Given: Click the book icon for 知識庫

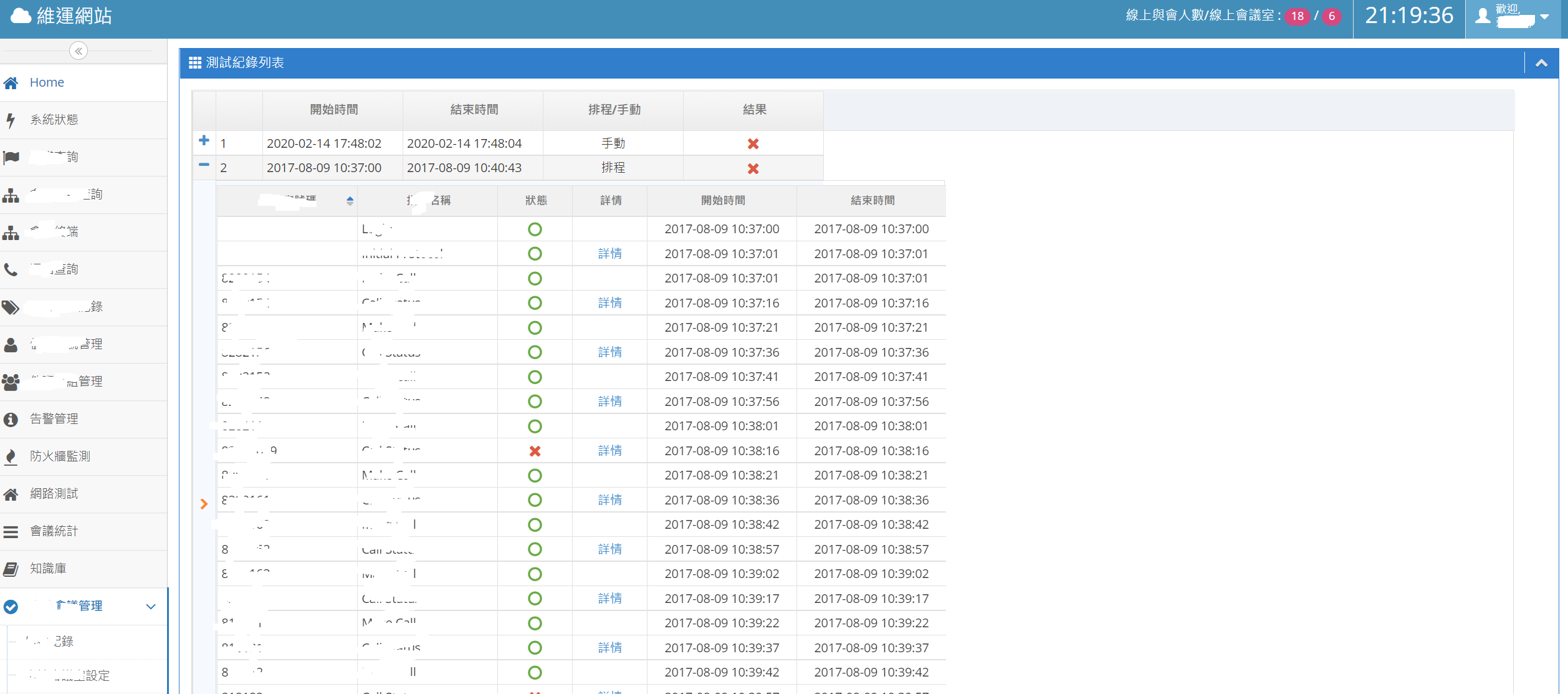Looking at the screenshot, I should click(x=11, y=569).
